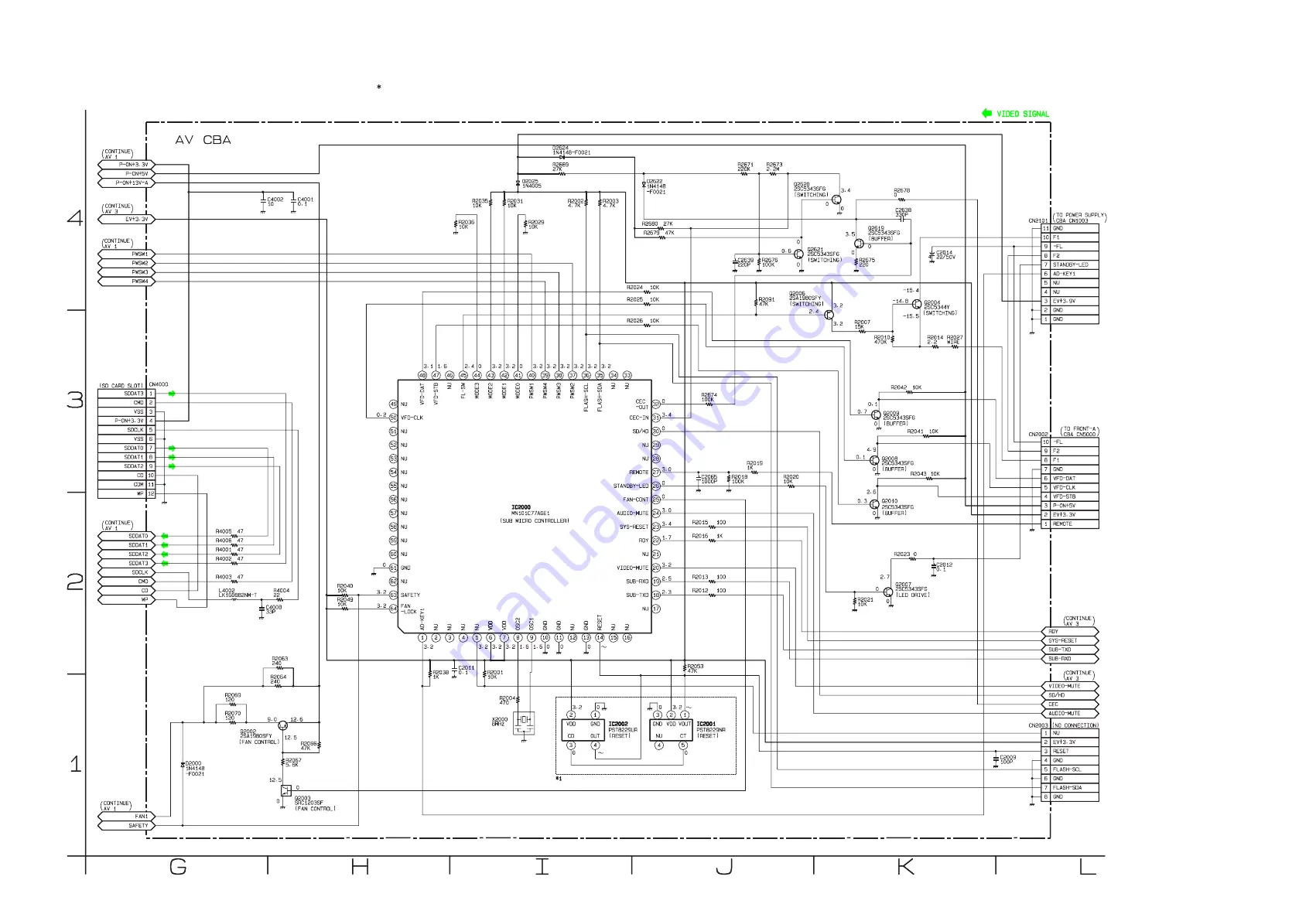1316x921 pixels.
Task: Click the VIDEO SIGNAL legend text
Action: (x=1023, y=114)
